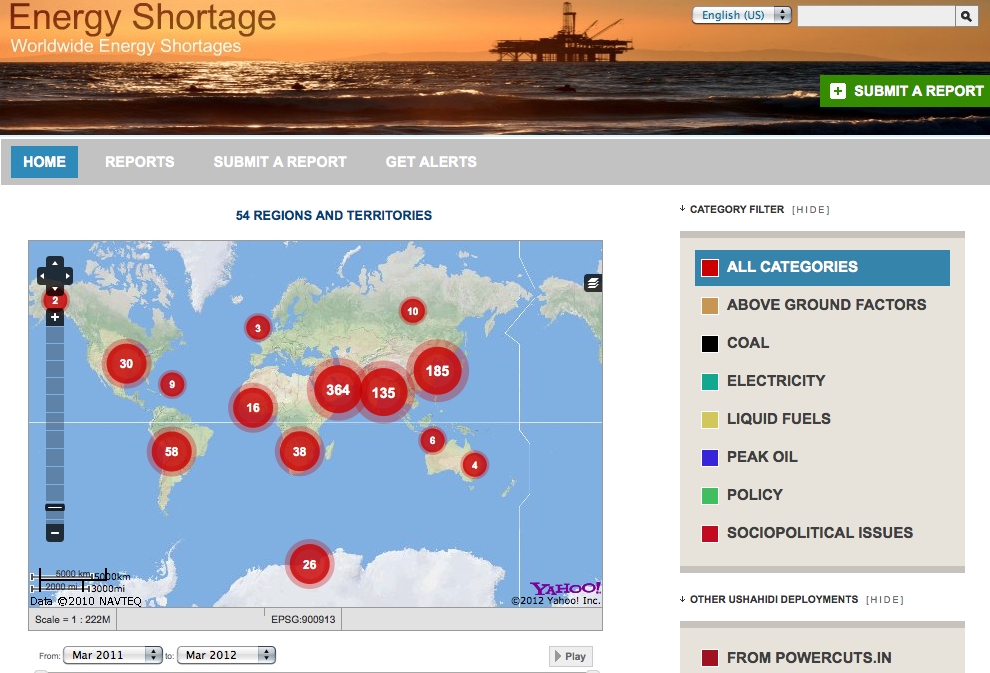The width and height of the screenshot is (990, 673).
Task: Click the map zoom level slider handle
Action: click(55, 508)
